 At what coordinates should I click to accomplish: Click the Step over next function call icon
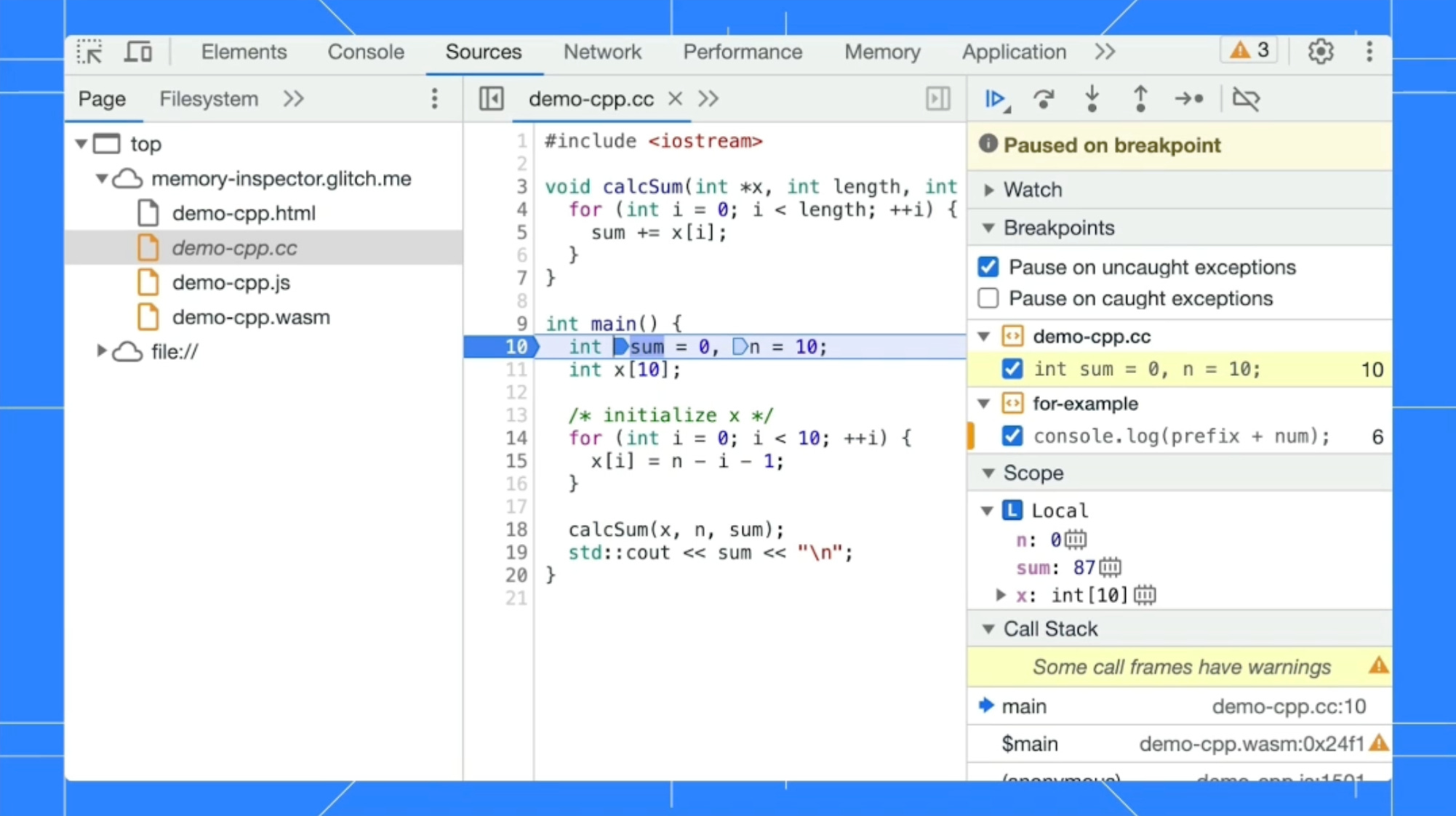(1044, 99)
